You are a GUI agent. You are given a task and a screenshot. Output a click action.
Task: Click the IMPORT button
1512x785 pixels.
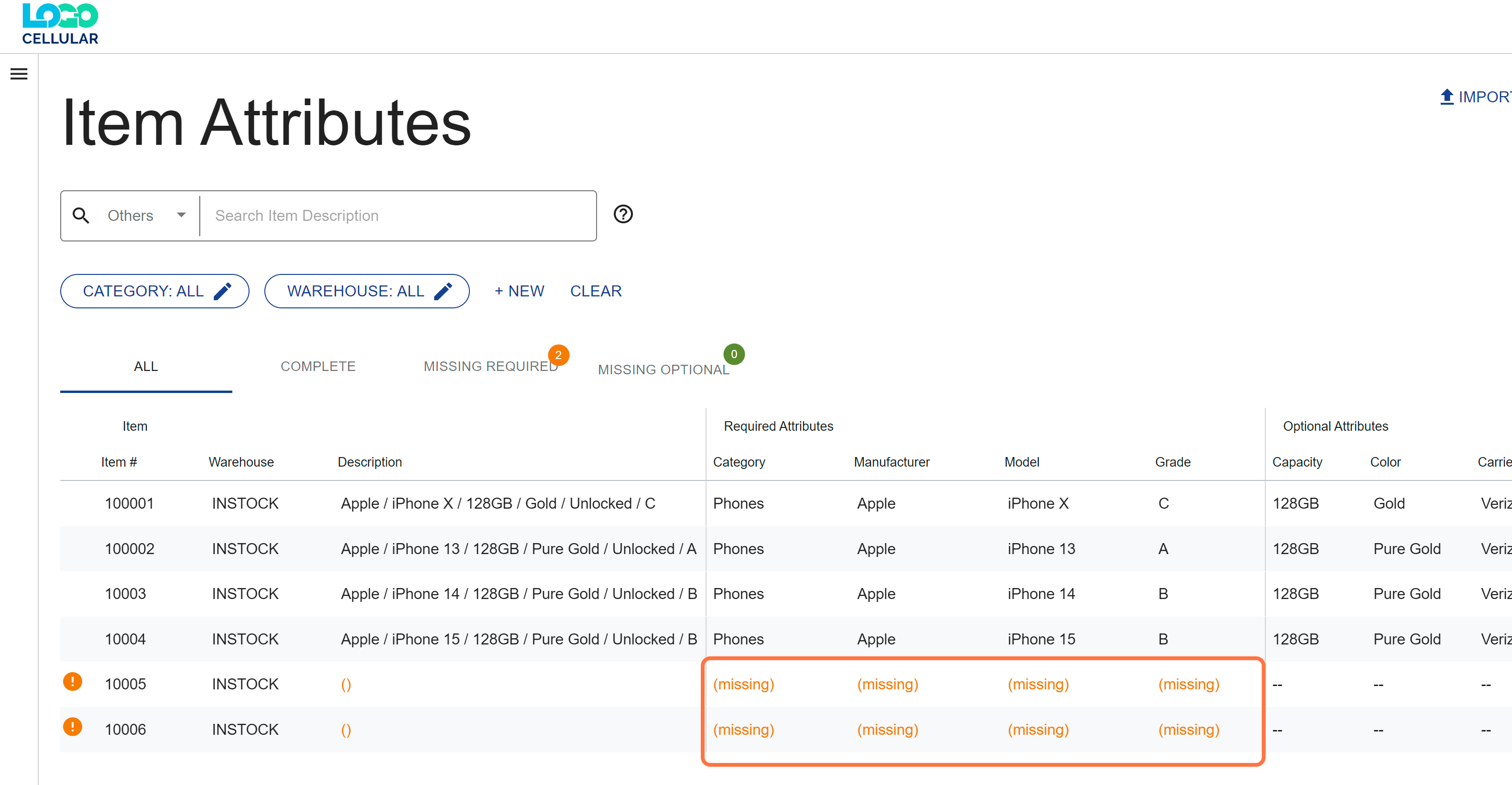(1476, 97)
